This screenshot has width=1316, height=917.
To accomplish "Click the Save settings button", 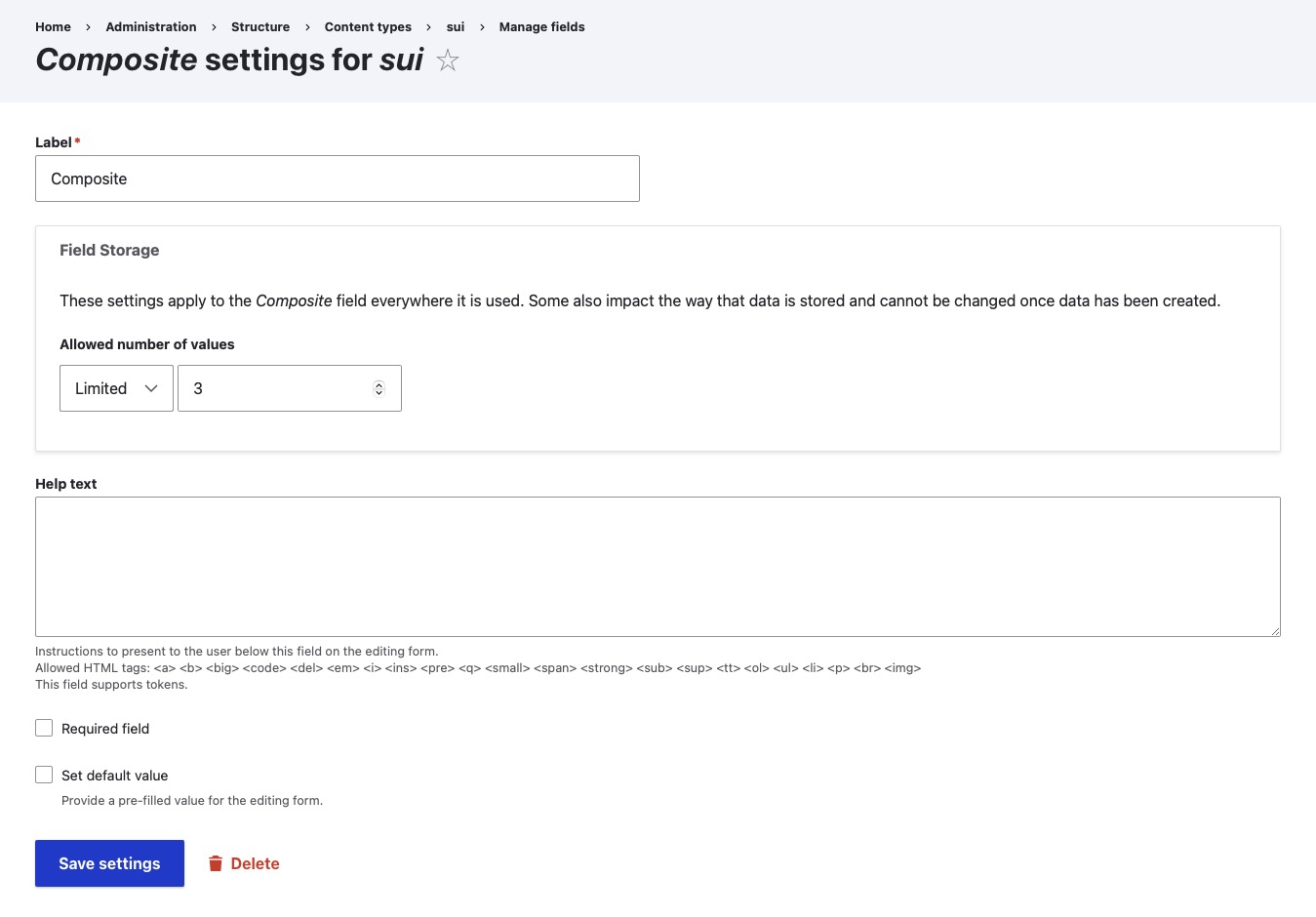I will point(109,863).
